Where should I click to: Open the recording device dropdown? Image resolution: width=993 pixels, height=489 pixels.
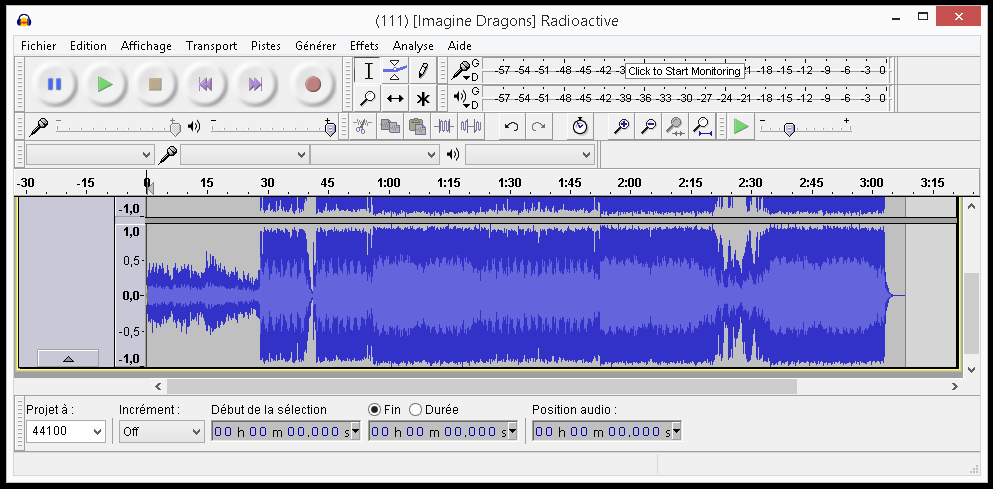pos(245,155)
